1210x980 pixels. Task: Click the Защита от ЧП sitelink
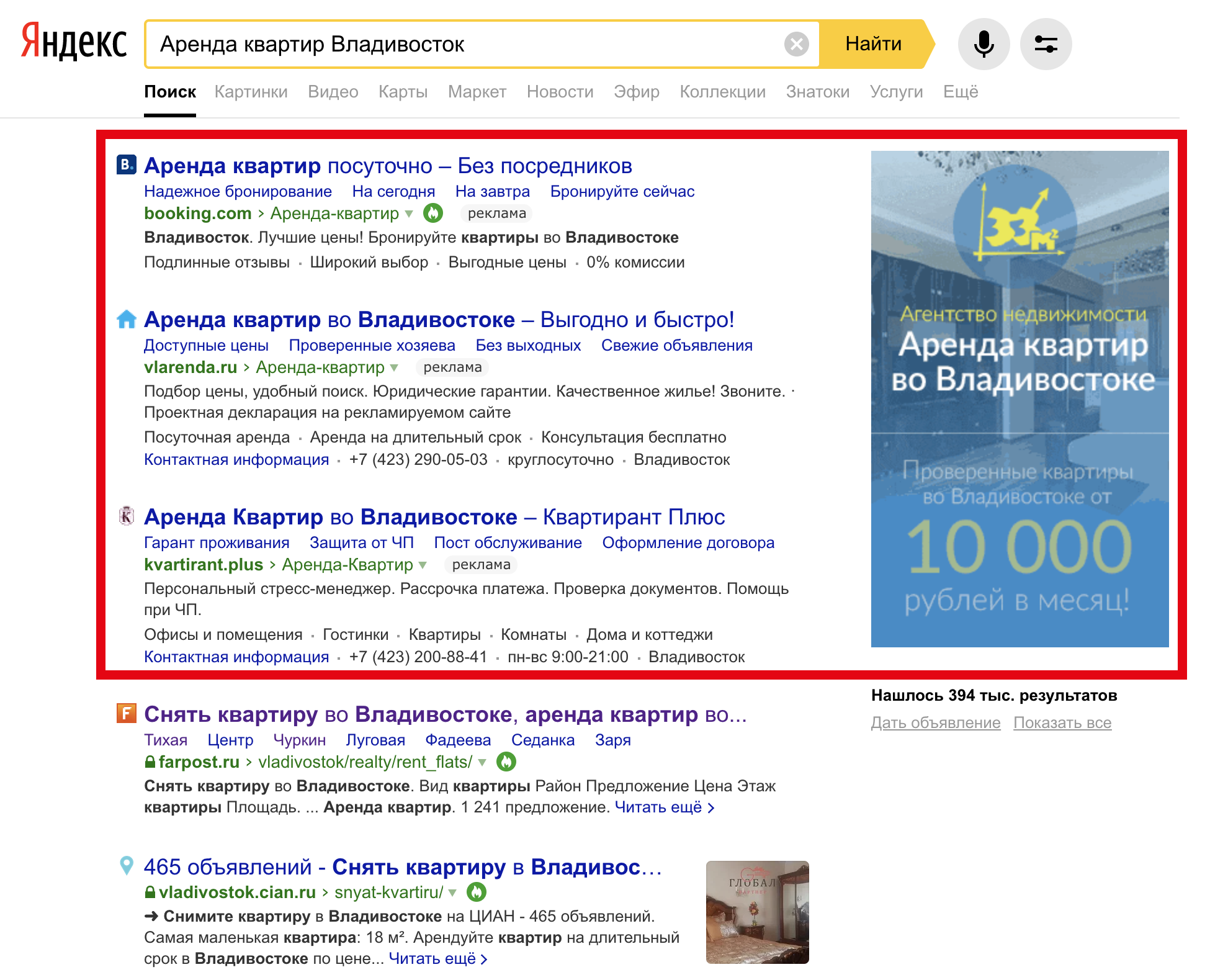pyautogui.click(x=362, y=542)
